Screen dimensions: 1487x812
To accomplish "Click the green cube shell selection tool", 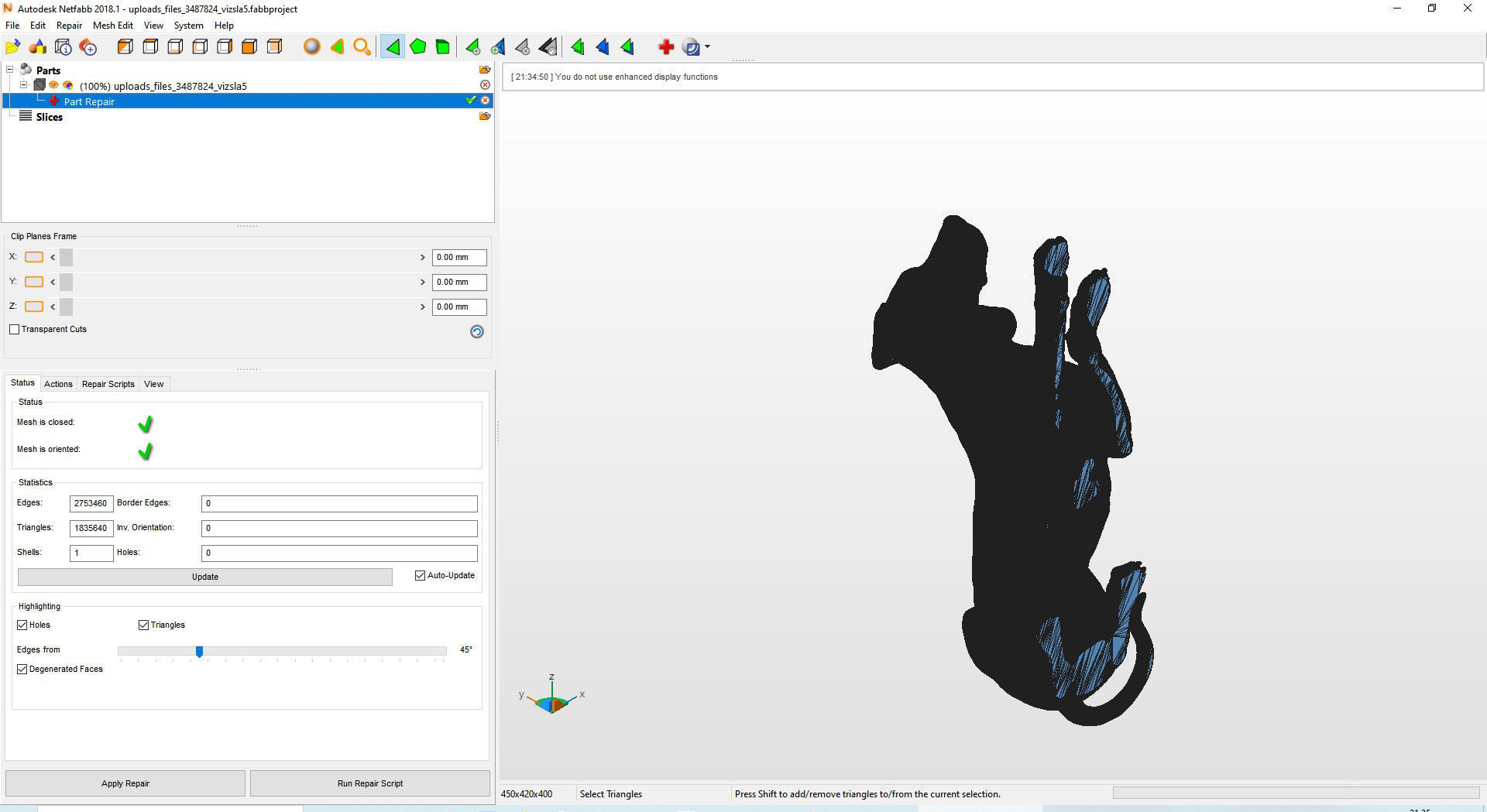I will [442, 47].
